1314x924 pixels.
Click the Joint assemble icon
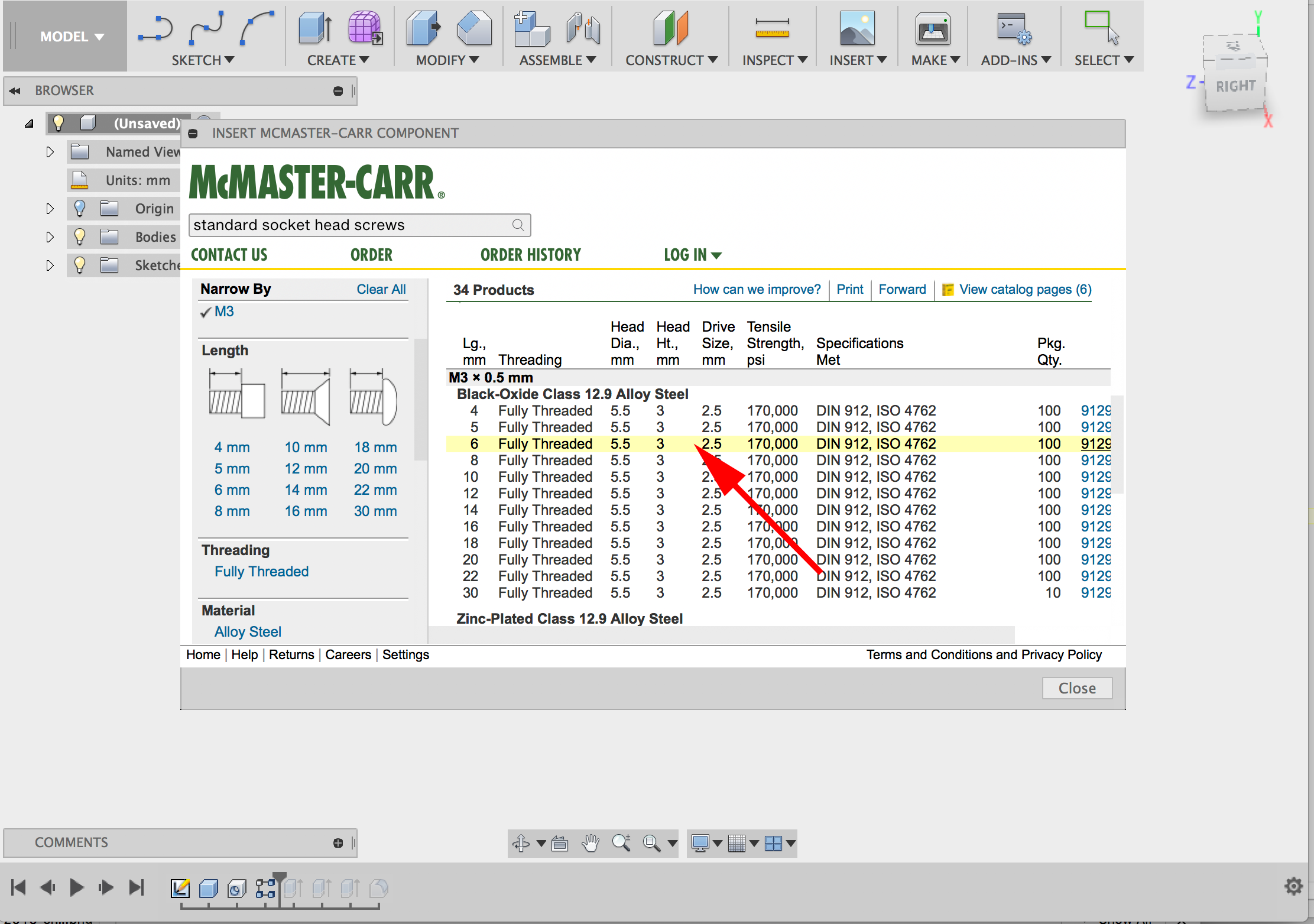coord(583,28)
